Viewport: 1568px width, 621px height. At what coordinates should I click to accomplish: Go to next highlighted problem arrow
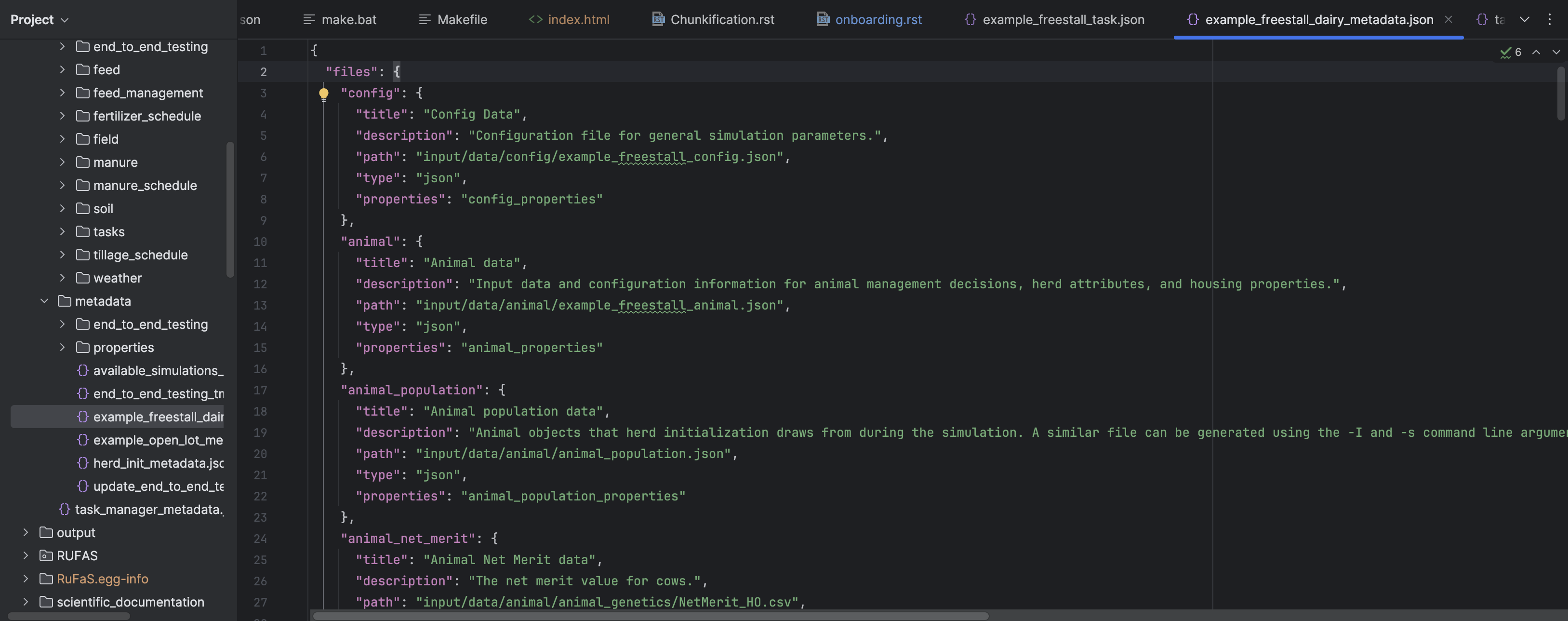[1556, 53]
